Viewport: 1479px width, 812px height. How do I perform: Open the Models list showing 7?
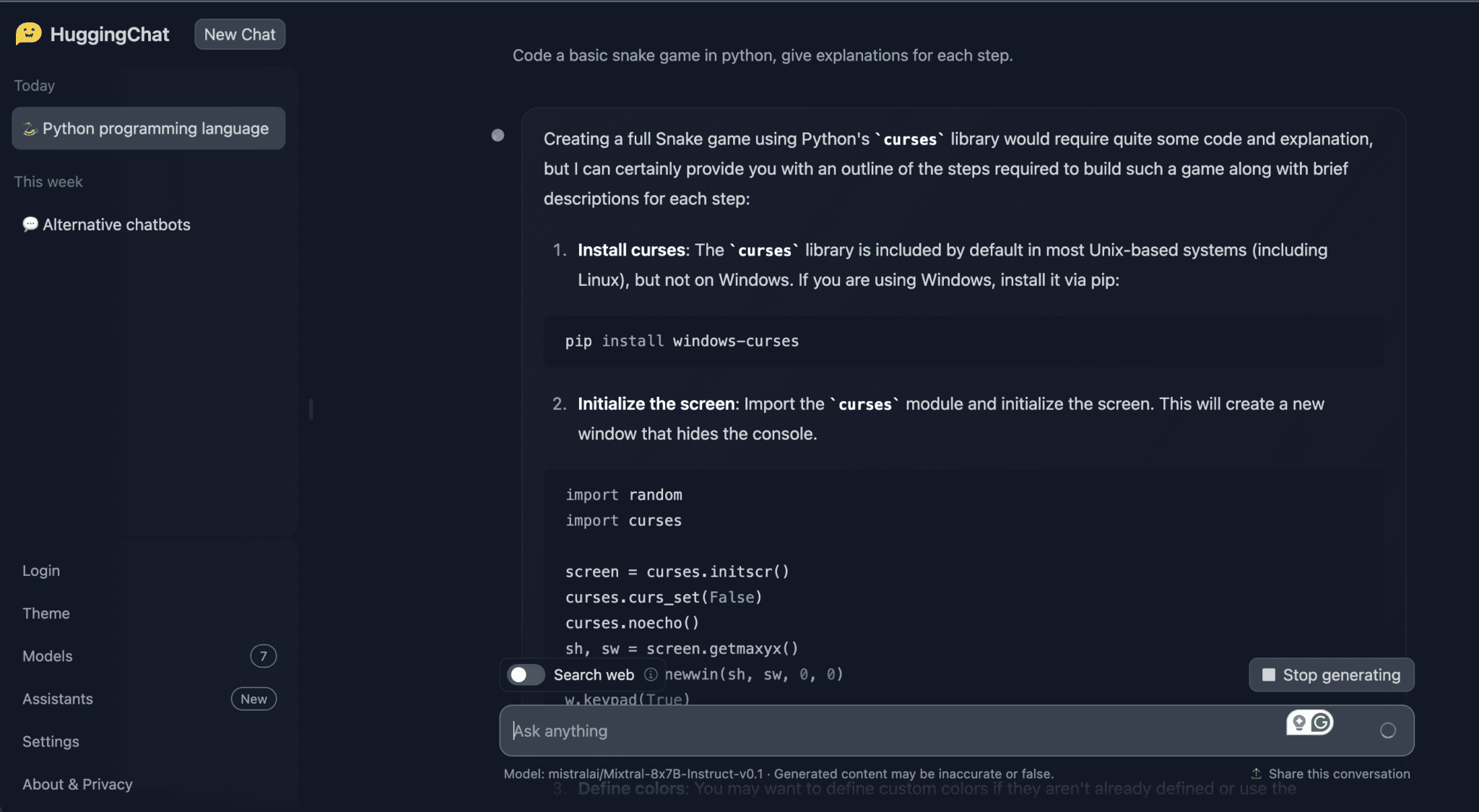[48, 655]
